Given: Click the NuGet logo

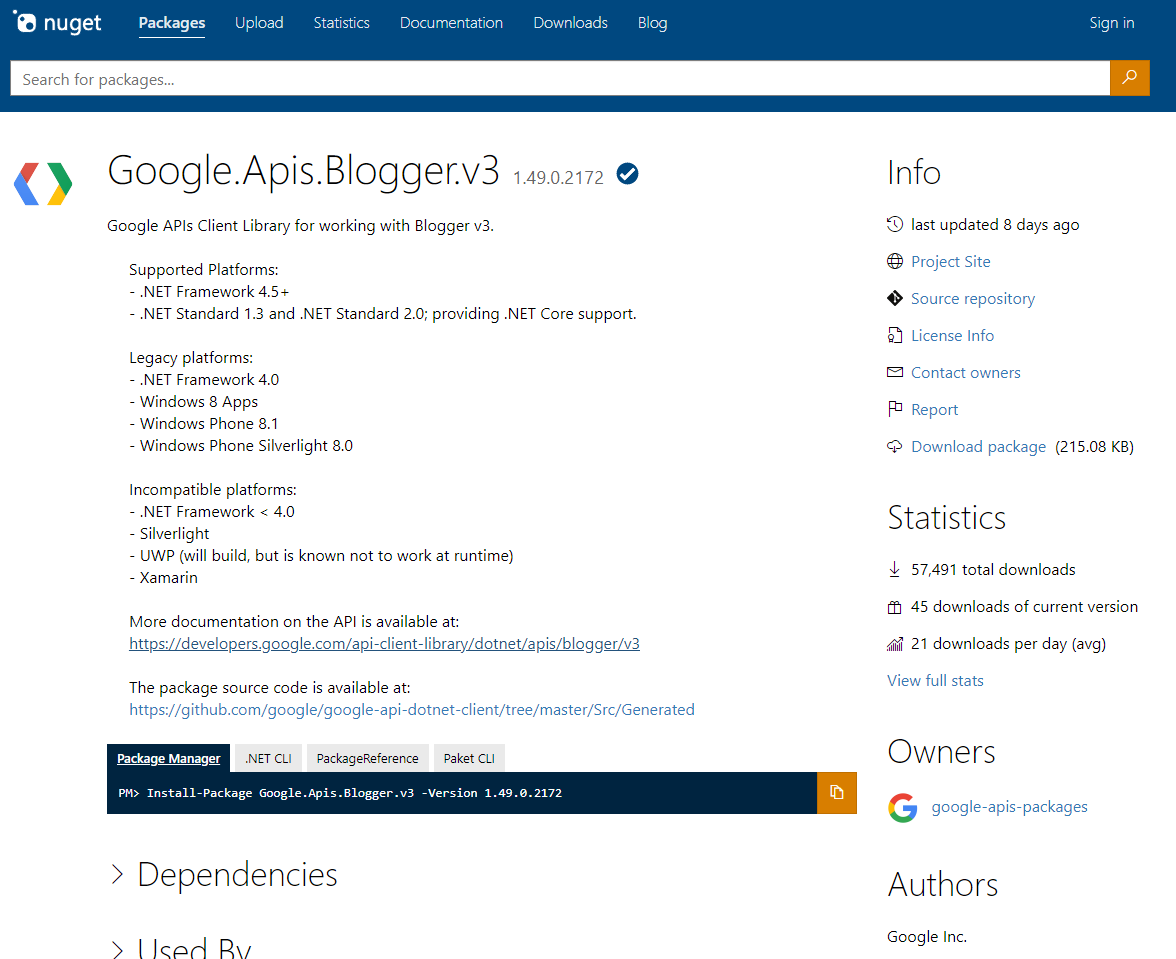Looking at the screenshot, I should coord(57,22).
